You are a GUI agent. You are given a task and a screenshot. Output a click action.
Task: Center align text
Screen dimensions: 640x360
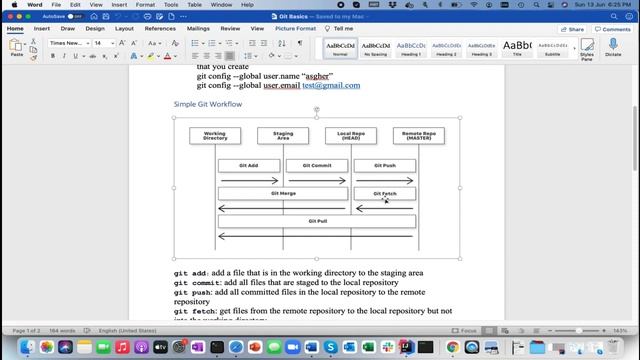tap(207, 56)
